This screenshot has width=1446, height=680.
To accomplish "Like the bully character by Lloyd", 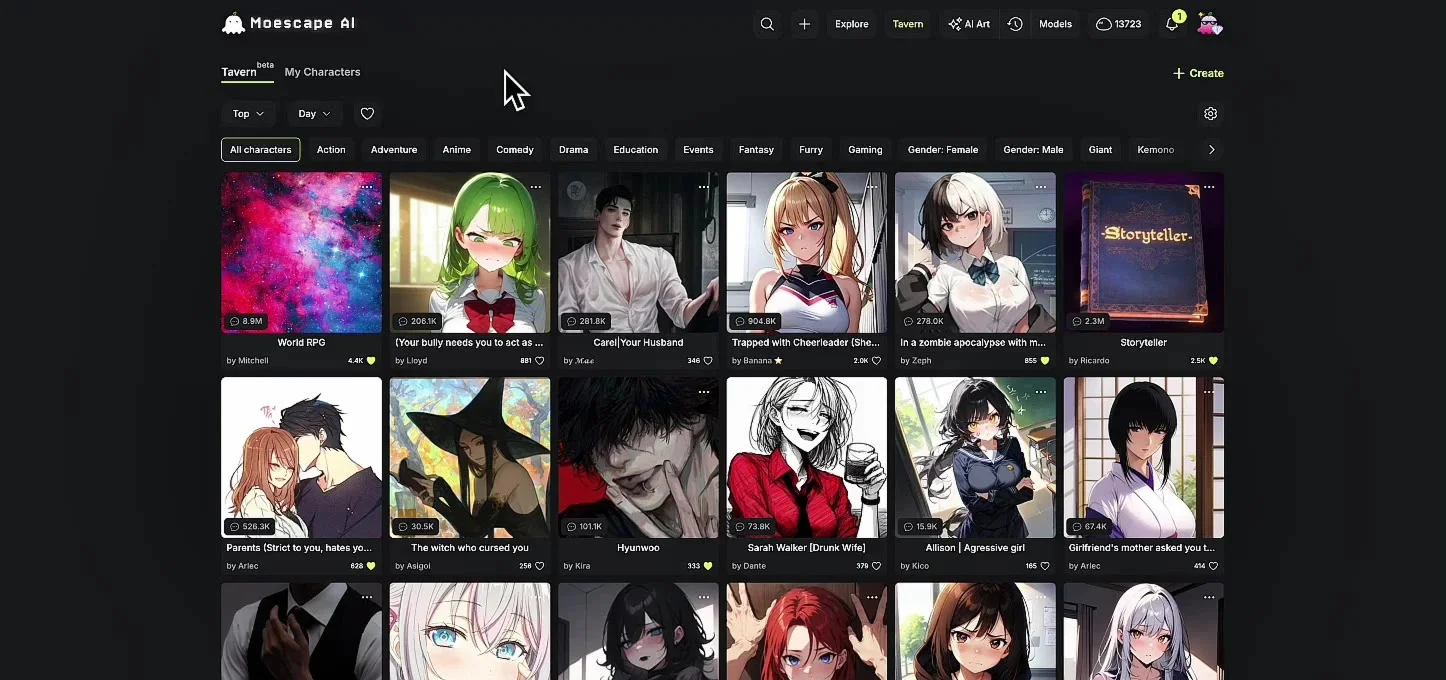I will pyautogui.click(x=539, y=361).
